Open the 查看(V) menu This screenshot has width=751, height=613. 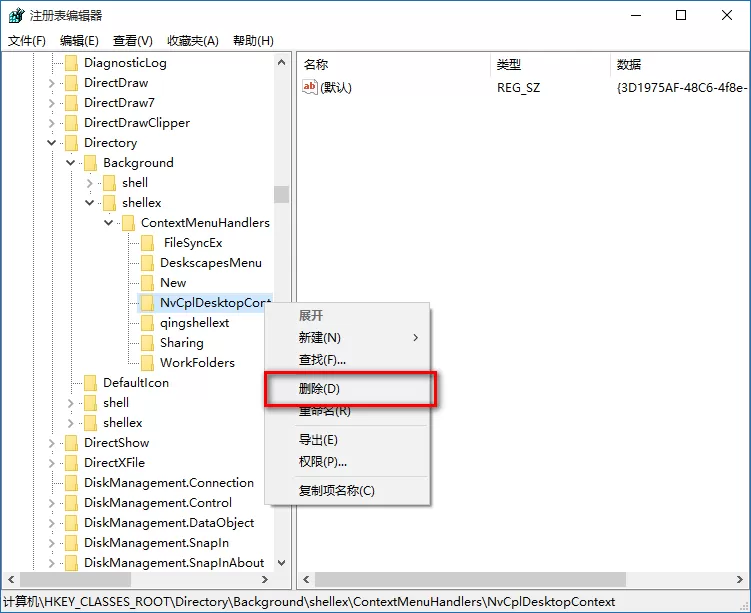click(x=133, y=41)
